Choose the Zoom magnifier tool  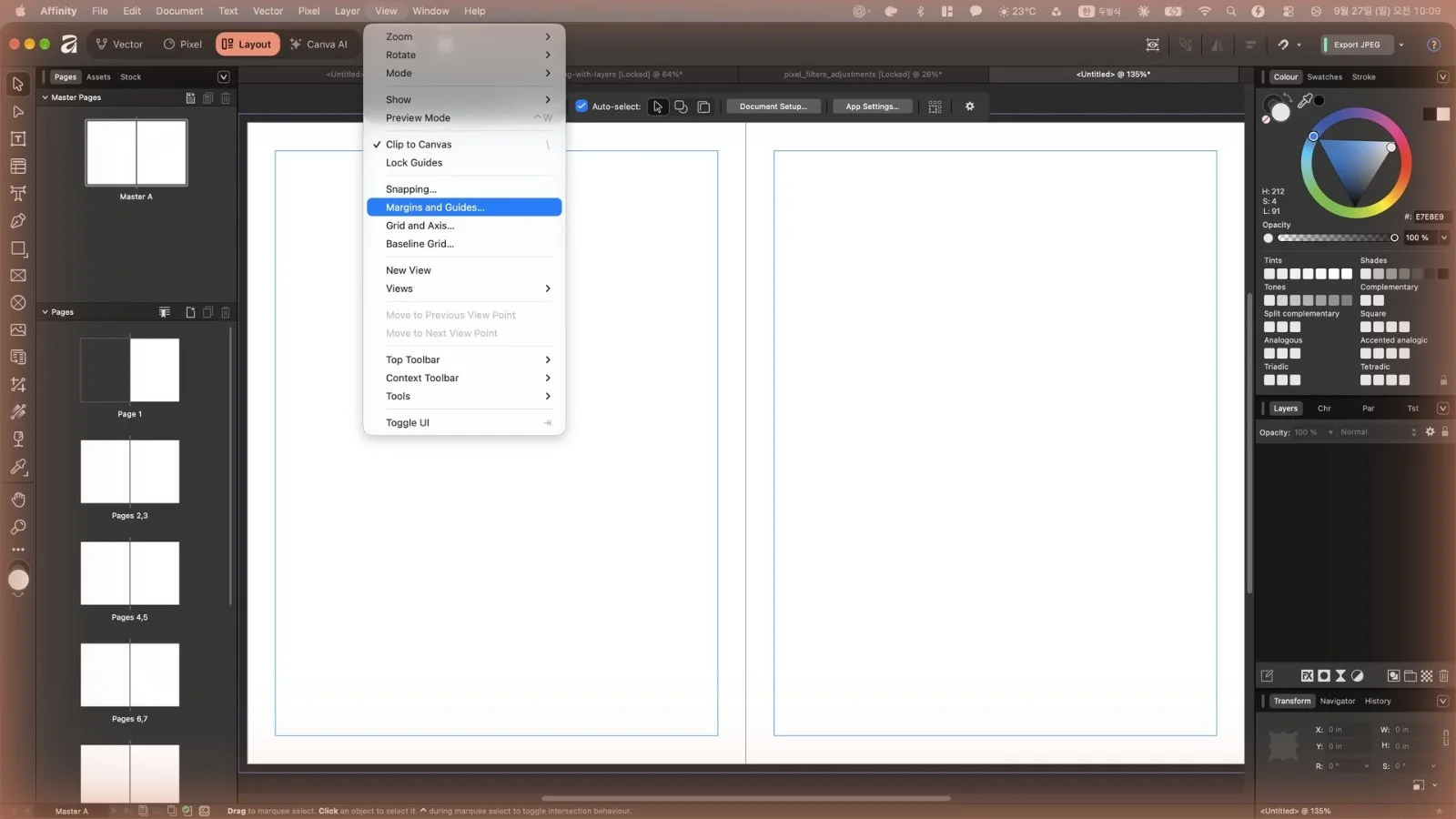[x=17, y=527]
